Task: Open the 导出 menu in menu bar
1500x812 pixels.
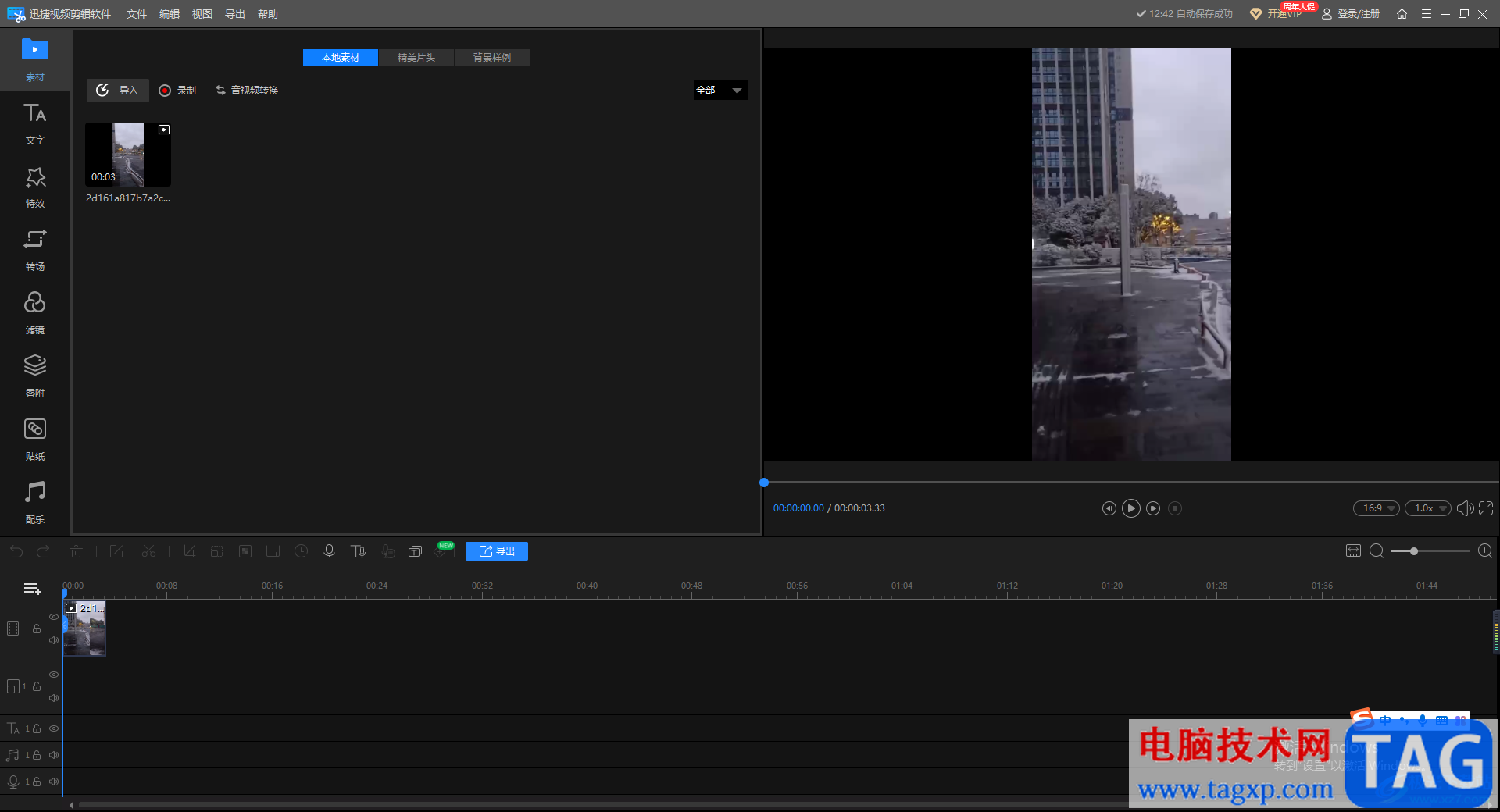Action: coord(235,14)
